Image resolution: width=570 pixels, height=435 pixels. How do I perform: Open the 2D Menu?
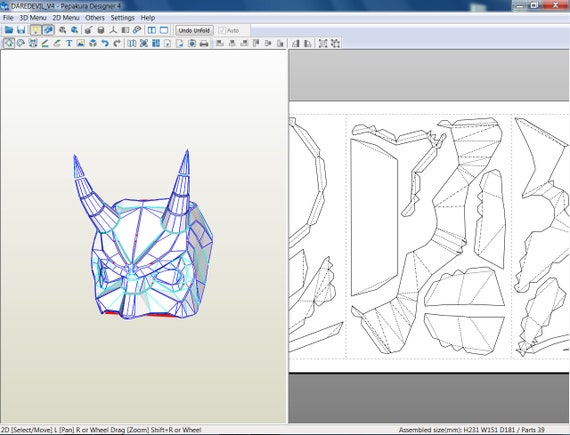[66, 17]
